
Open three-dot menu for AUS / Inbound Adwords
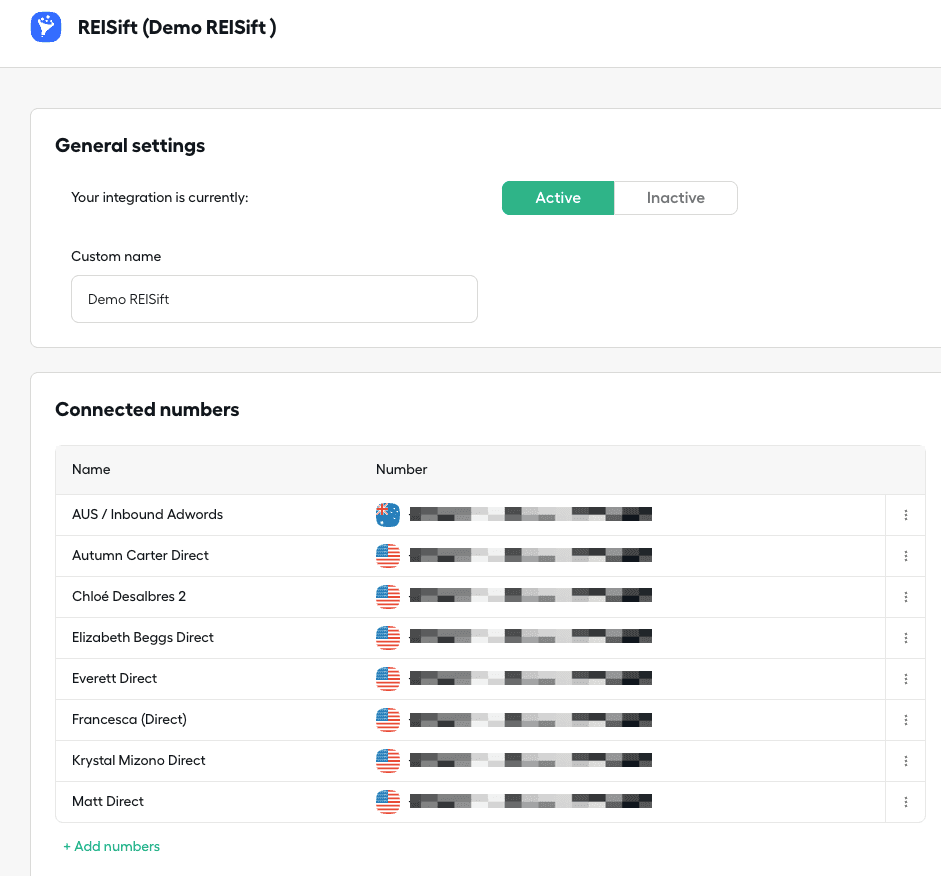coord(906,515)
